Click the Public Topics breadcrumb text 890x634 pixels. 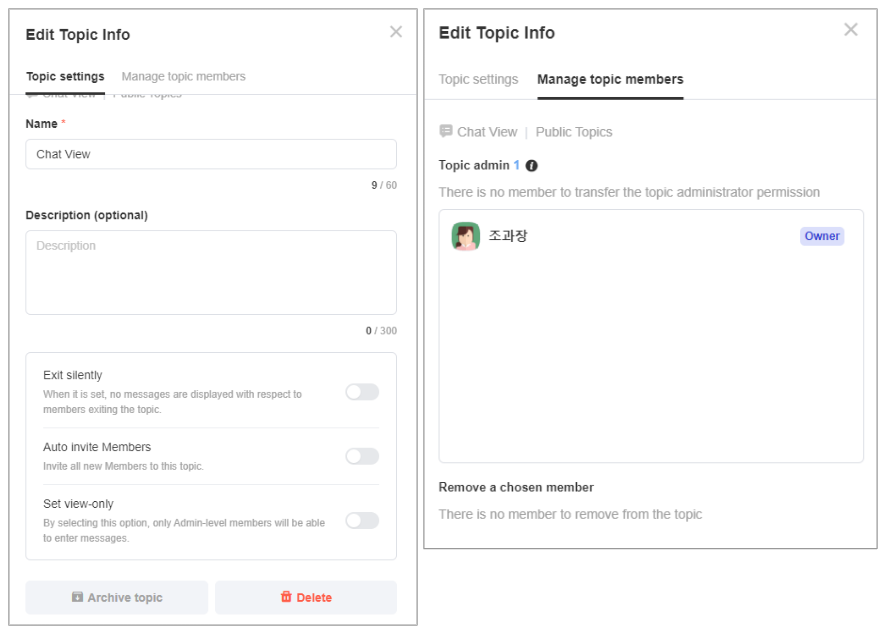tap(574, 132)
